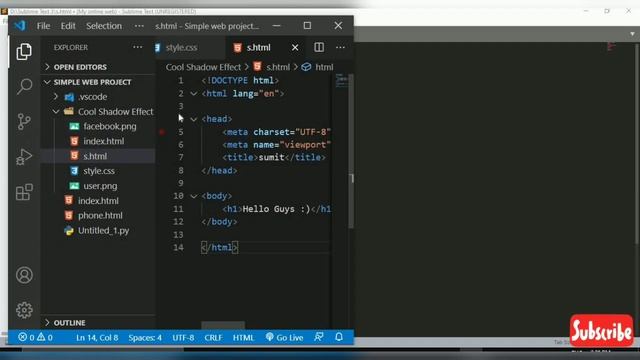Click Ln 14, Col 8 position indicator
The image size is (640, 360).
click(x=97, y=338)
